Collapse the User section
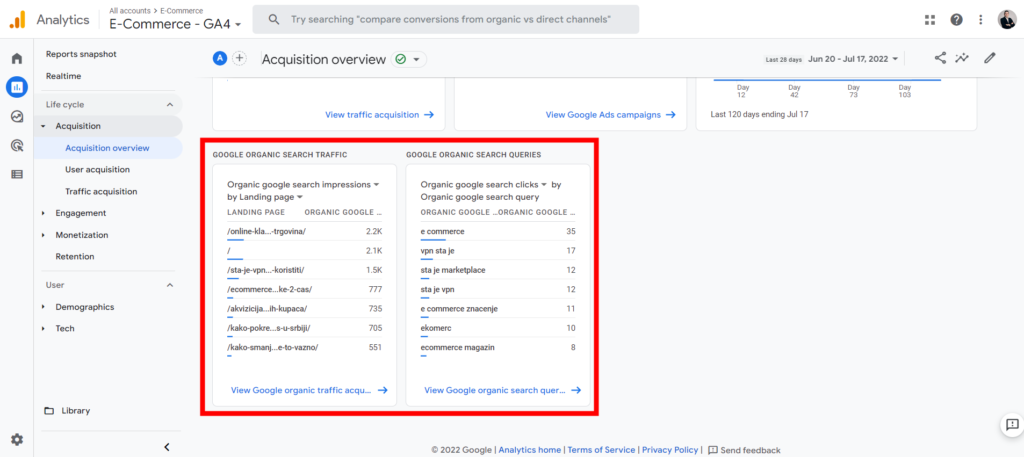This screenshot has height=457, width=1024. (x=170, y=285)
